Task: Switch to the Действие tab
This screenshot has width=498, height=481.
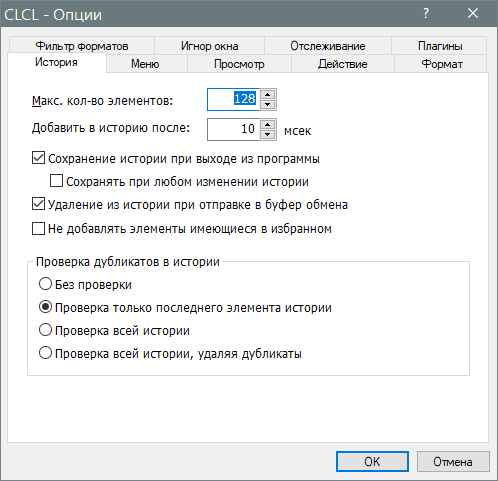Action: coord(343,64)
